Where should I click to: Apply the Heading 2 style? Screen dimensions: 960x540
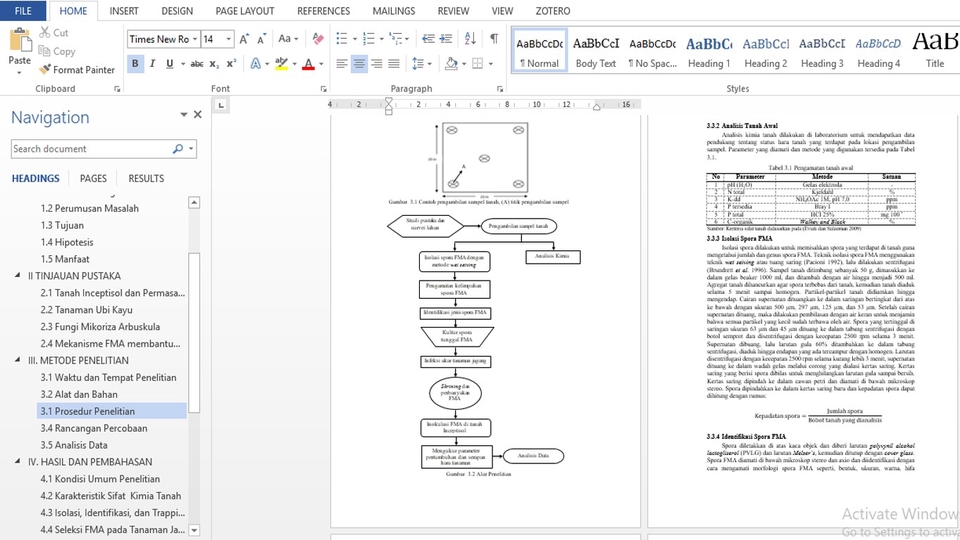[x=765, y=52]
